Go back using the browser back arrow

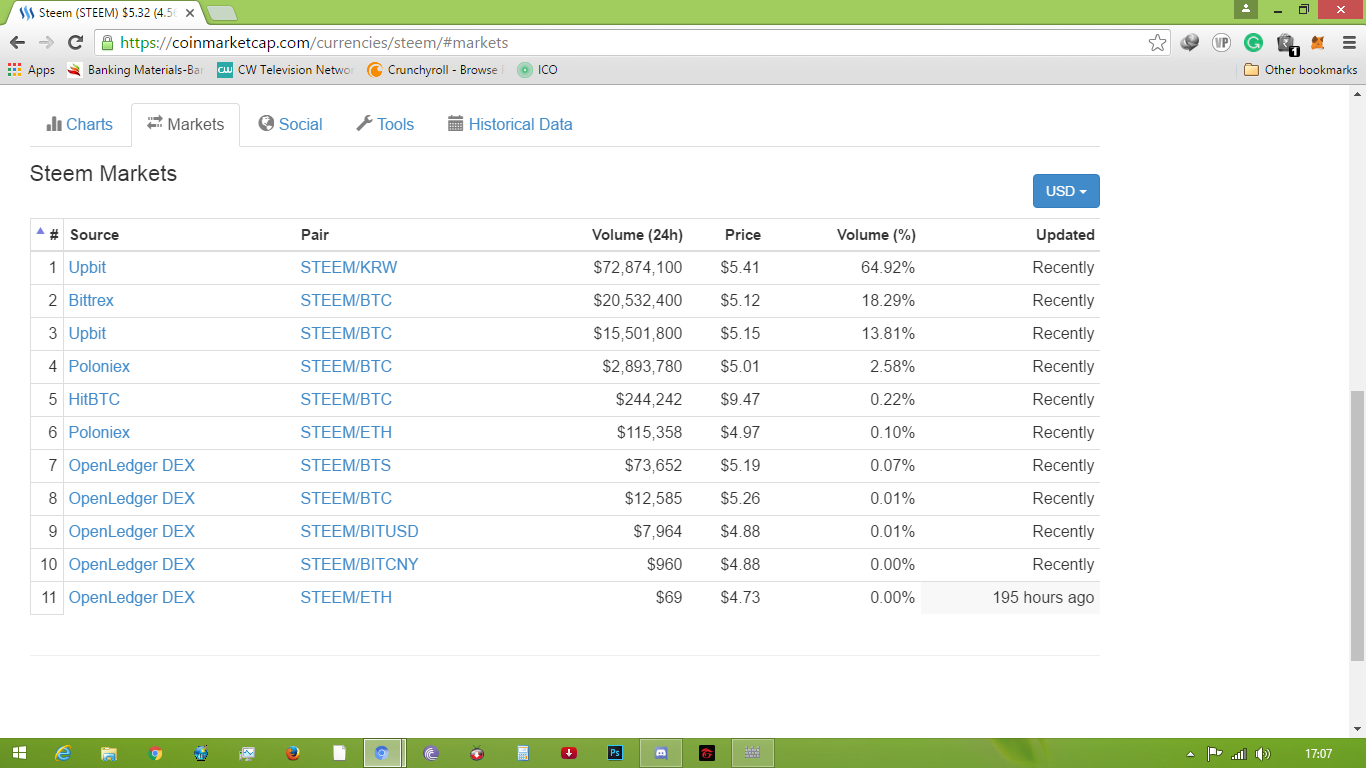click(17, 43)
